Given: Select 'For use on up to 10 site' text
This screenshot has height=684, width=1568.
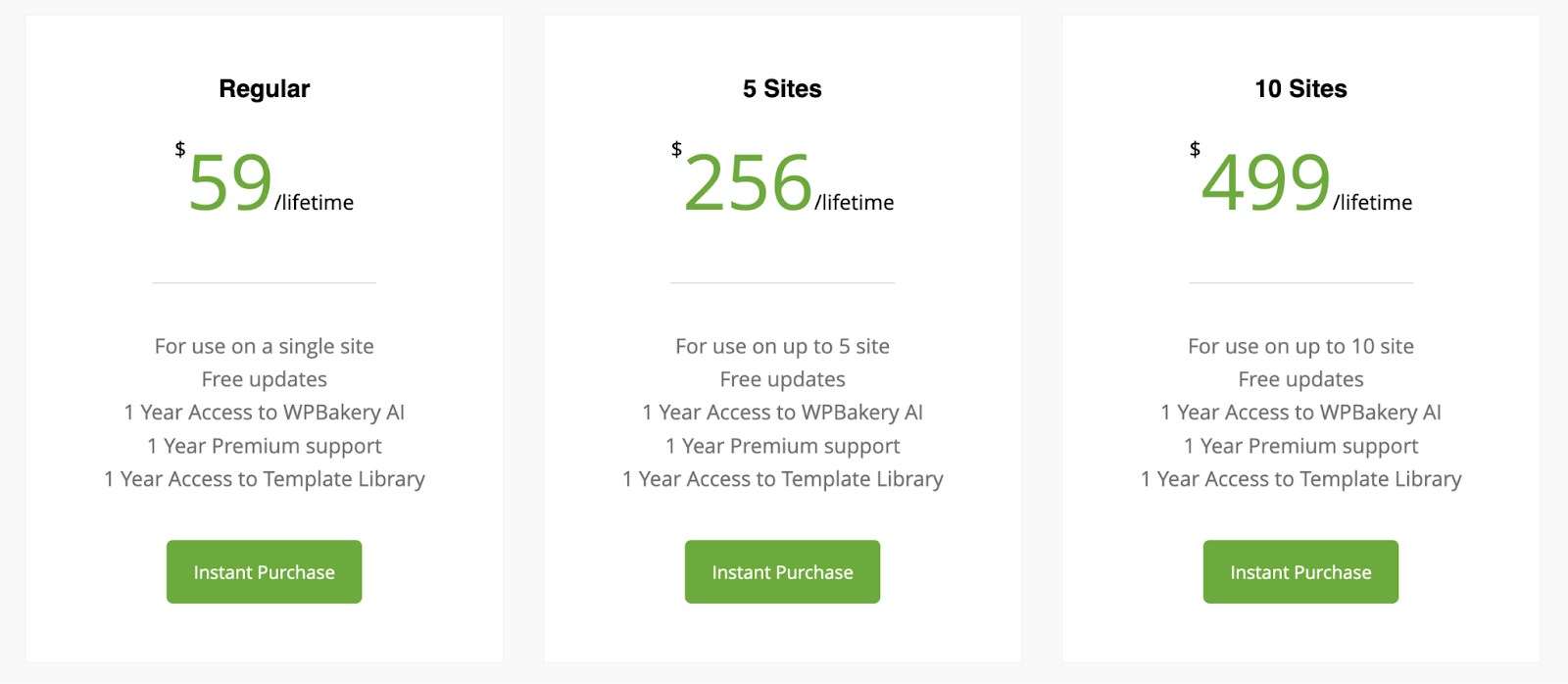Looking at the screenshot, I should tap(1299, 346).
